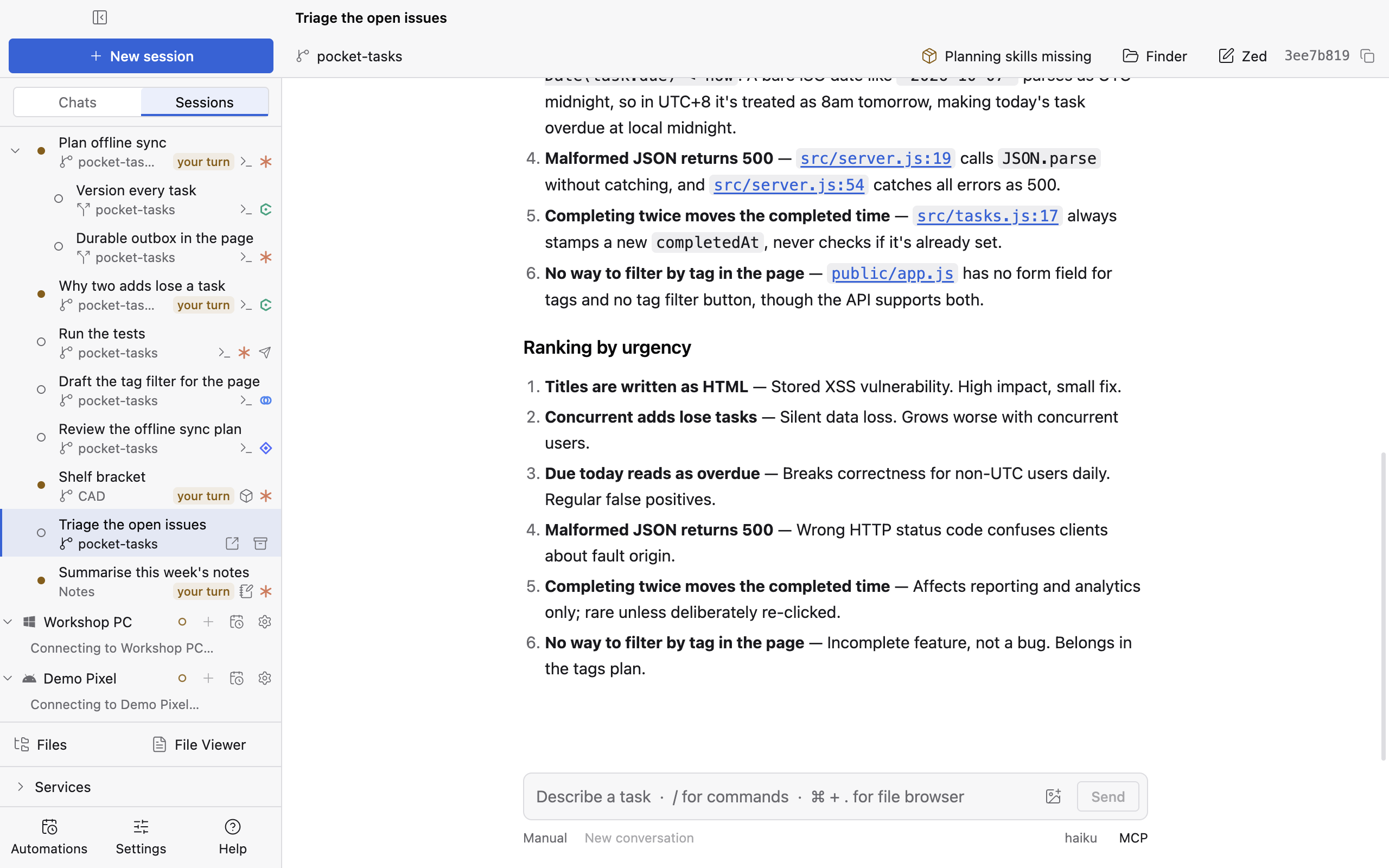Image resolution: width=1389 pixels, height=868 pixels.
Task: Open public/app.js link
Action: (892, 273)
